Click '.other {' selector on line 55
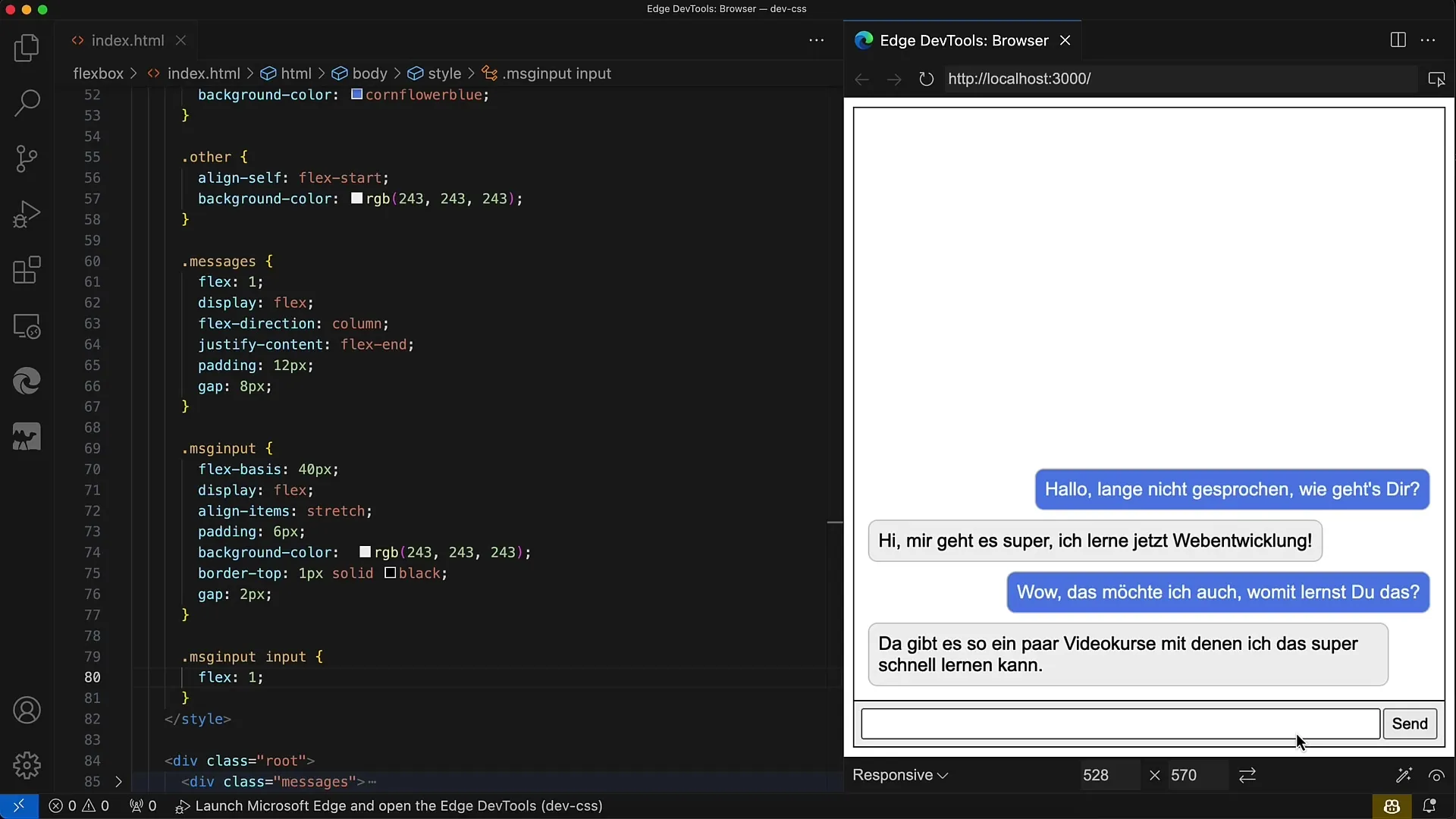The image size is (1456, 819). tap(215, 157)
